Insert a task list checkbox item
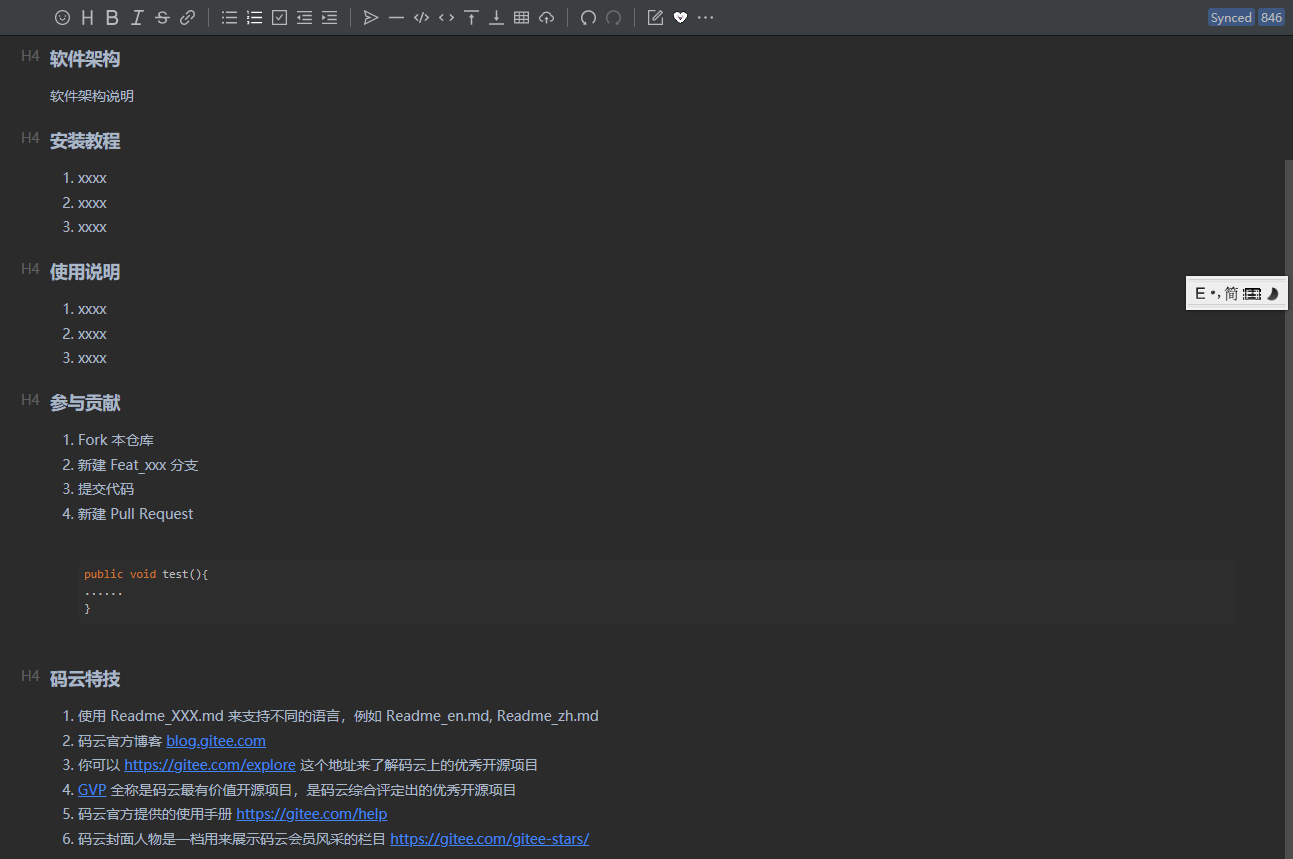 click(x=279, y=17)
